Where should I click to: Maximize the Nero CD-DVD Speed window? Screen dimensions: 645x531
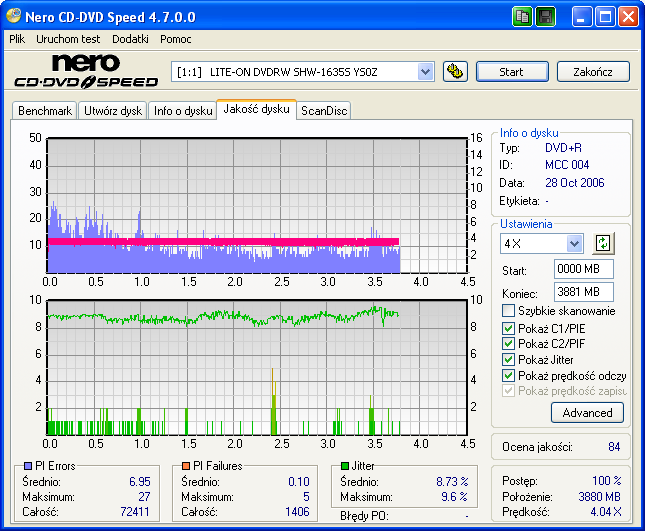pos(605,17)
